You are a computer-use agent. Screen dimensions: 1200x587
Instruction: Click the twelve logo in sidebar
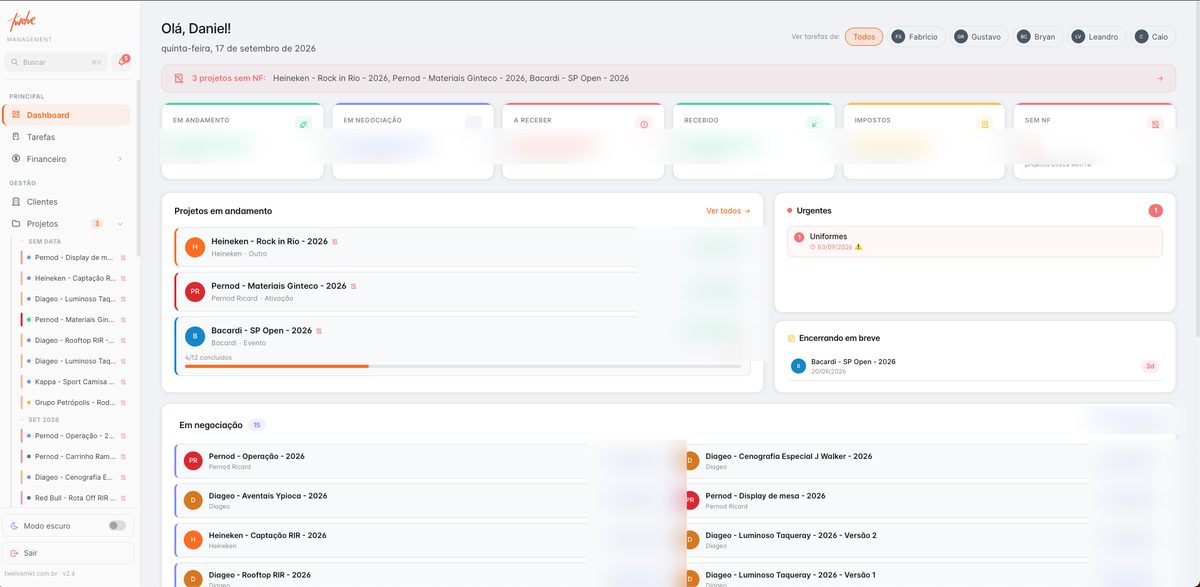click(22, 21)
